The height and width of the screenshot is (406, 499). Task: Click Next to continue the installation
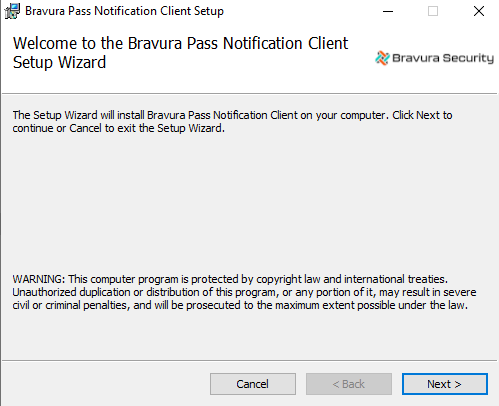pos(445,384)
